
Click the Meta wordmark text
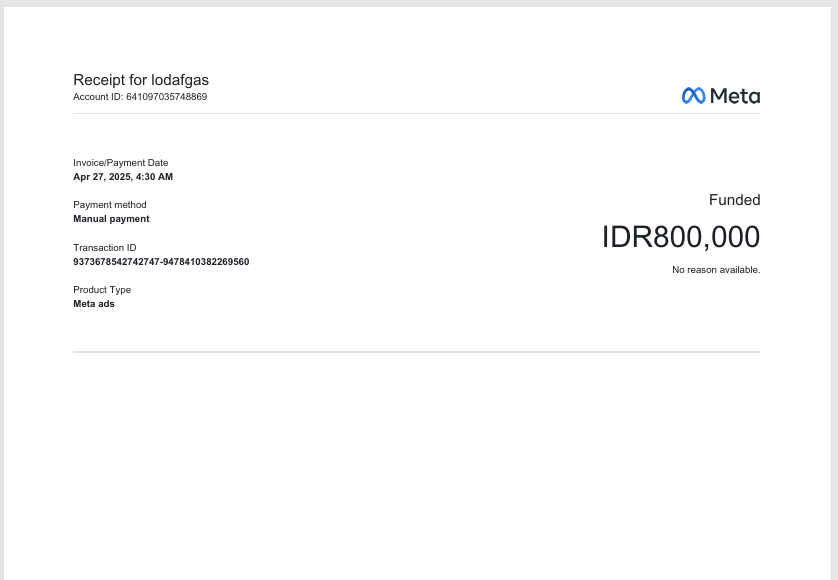point(735,96)
